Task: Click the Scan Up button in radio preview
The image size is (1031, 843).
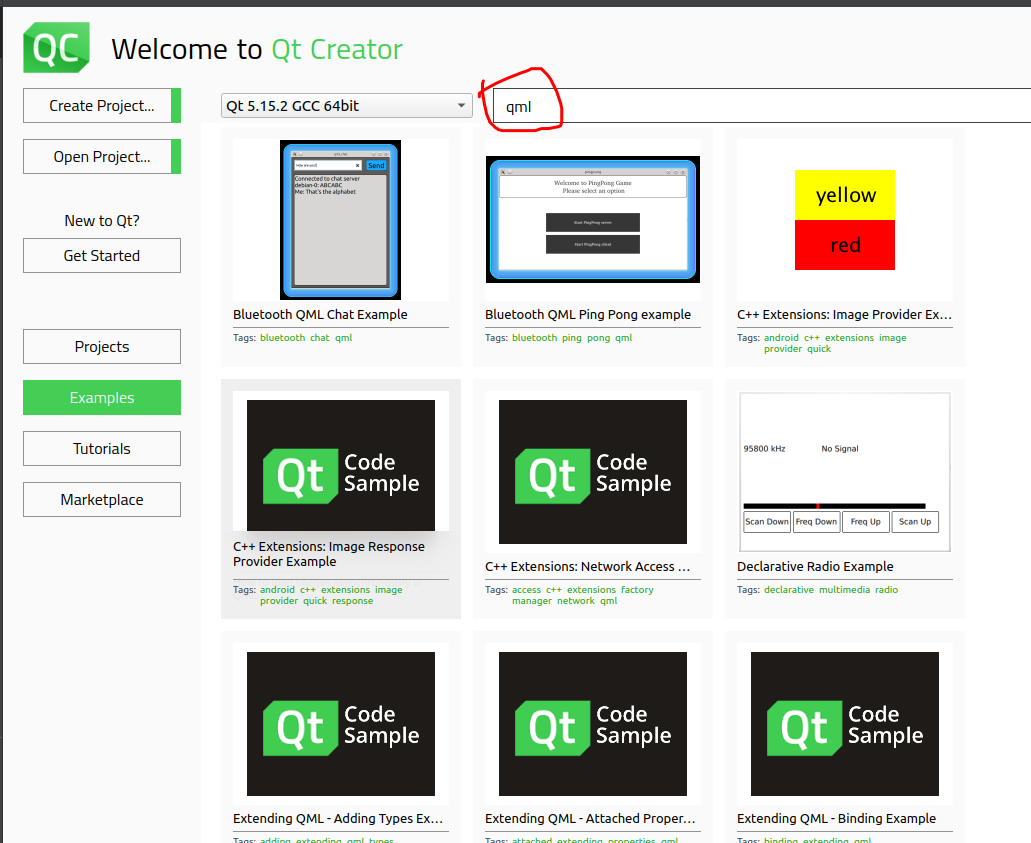Action: pos(915,521)
